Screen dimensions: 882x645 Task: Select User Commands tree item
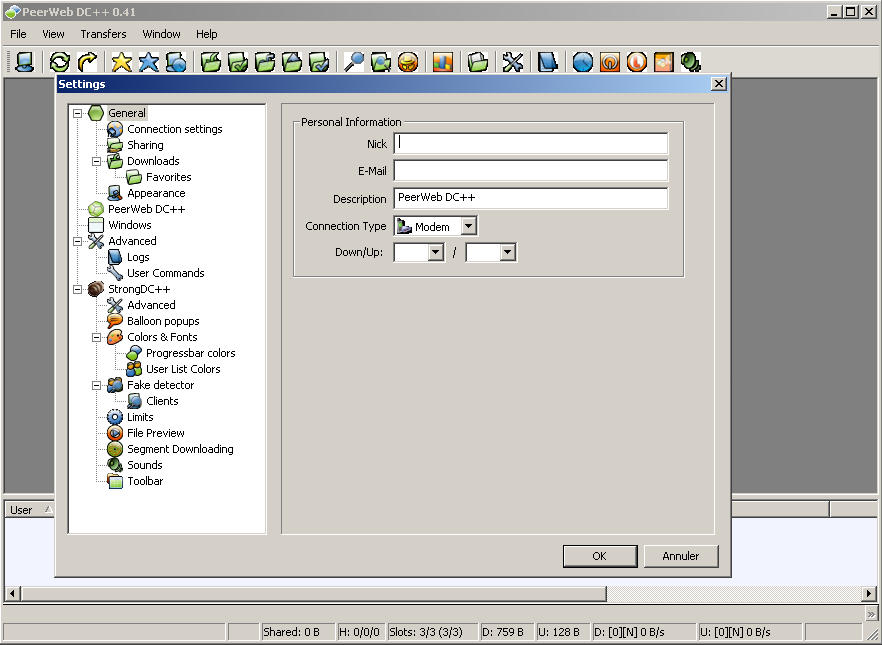tap(165, 273)
